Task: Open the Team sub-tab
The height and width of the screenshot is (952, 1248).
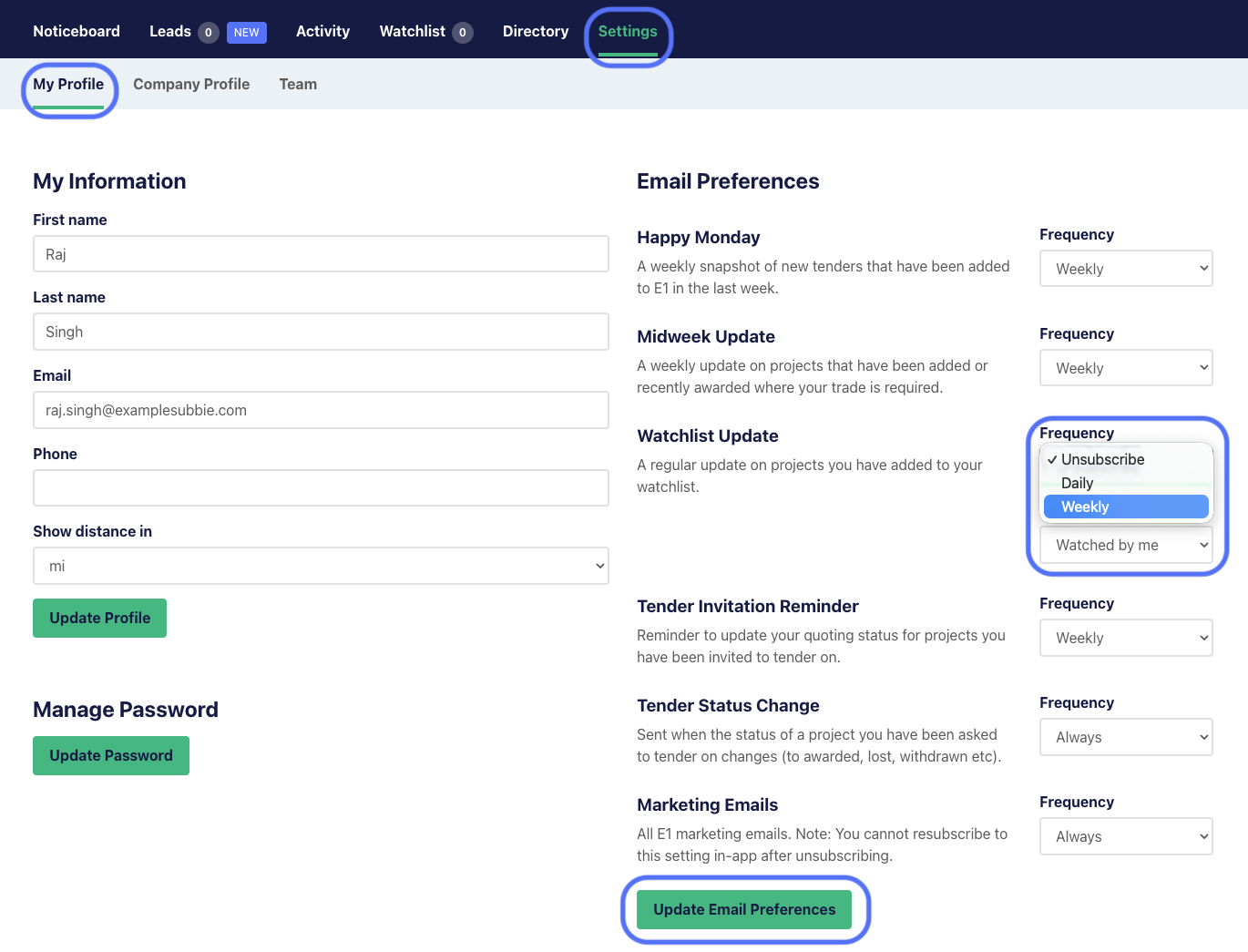Action: (298, 84)
